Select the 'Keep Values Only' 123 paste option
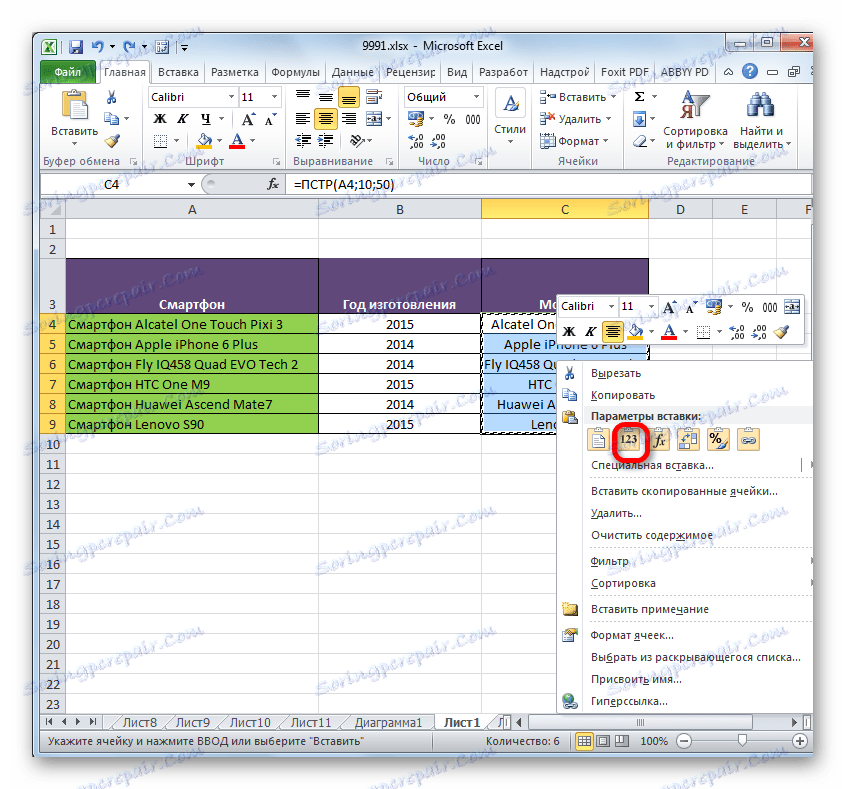Screen dimensions: 865x789 (630, 439)
